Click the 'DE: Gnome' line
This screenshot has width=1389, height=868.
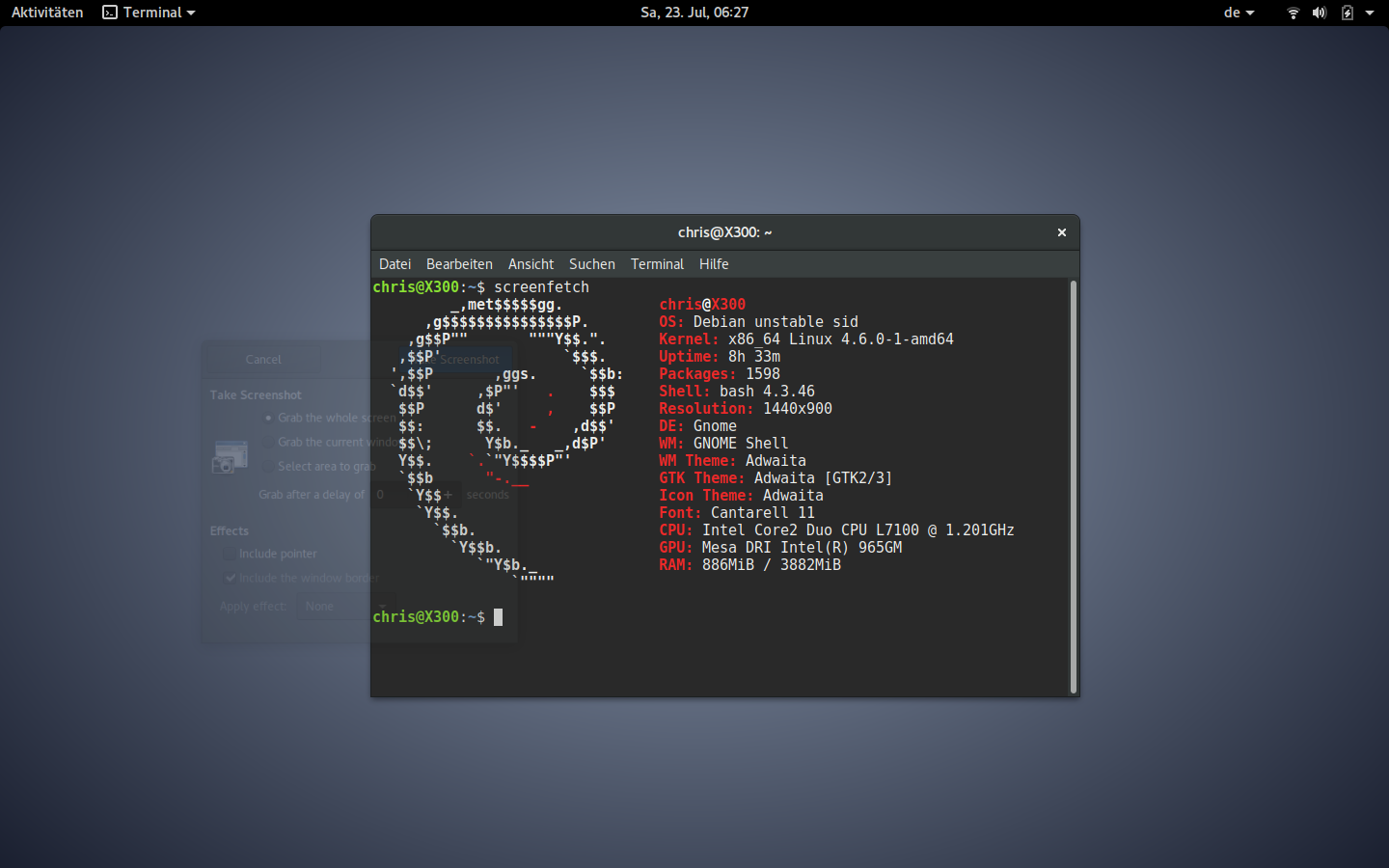tap(697, 426)
